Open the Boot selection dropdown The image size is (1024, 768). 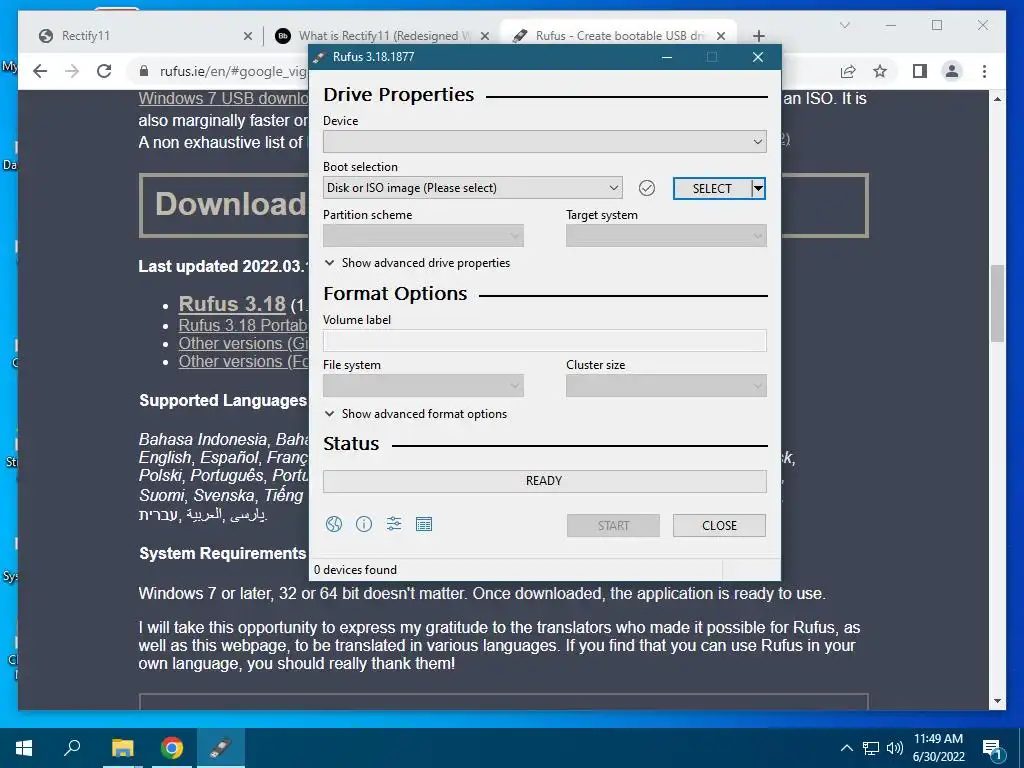point(472,188)
